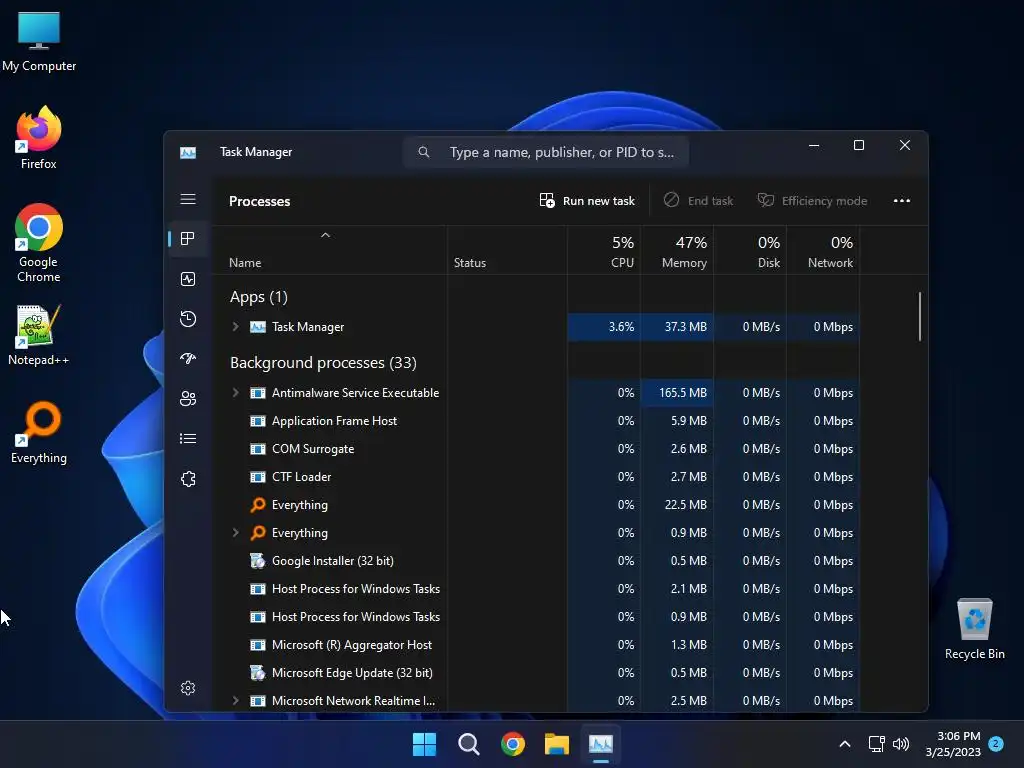Select the Notepad++ desktop shortcut
The width and height of the screenshot is (1024, 768).
click(39, 335)
